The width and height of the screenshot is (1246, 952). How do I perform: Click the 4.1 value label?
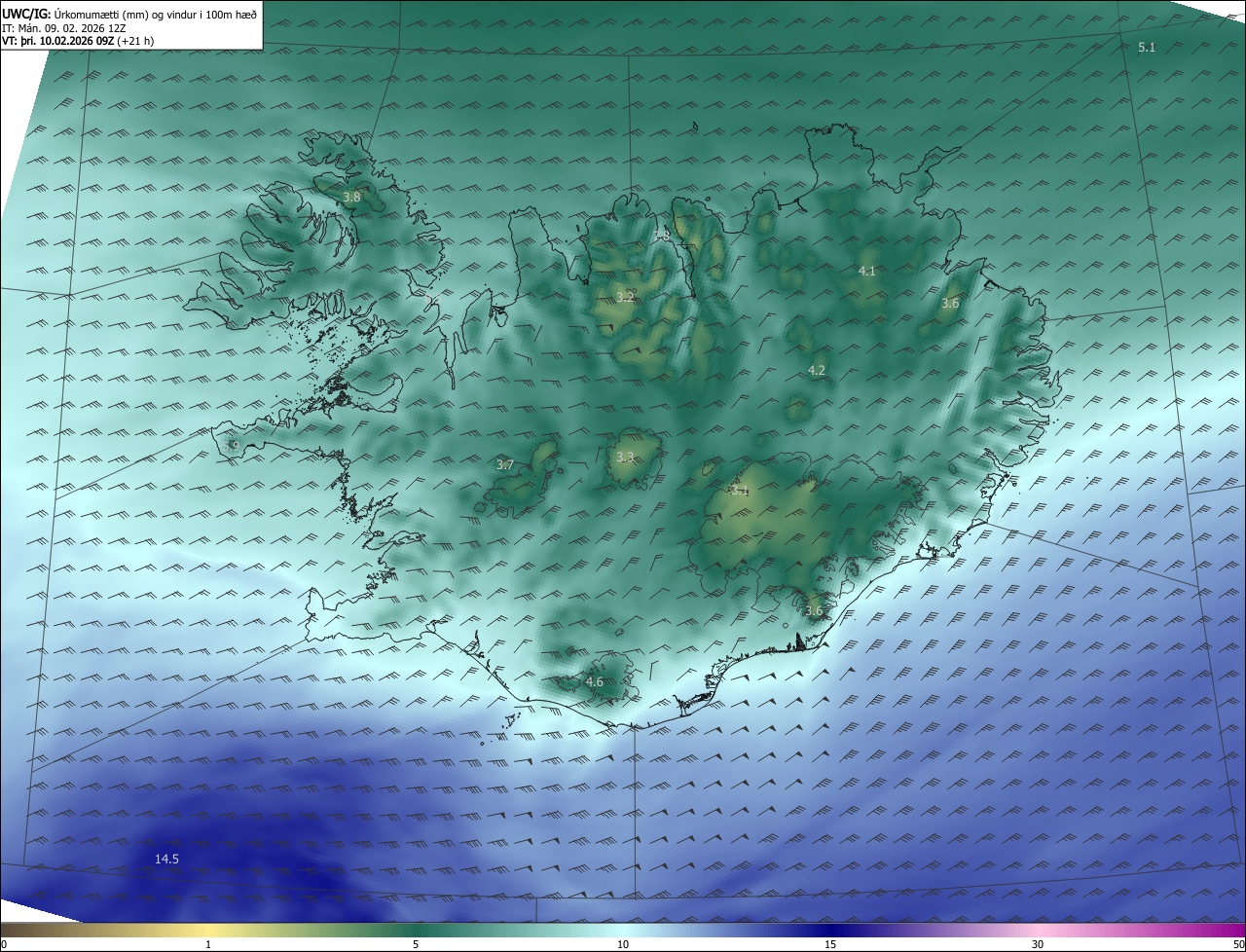866,271
